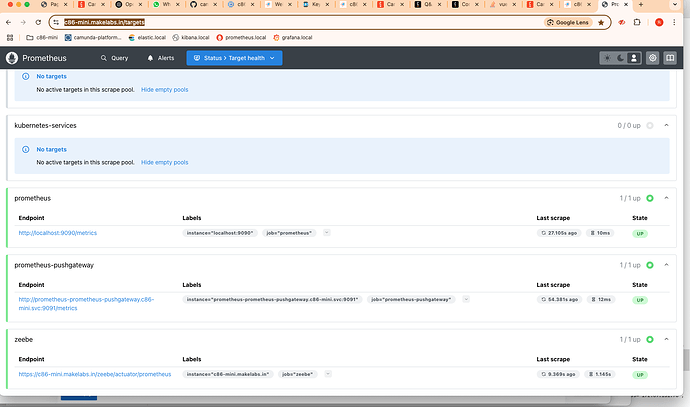
Task: Click Hide empty pools under kubernetes-services
Action: [x=165, y=162]
